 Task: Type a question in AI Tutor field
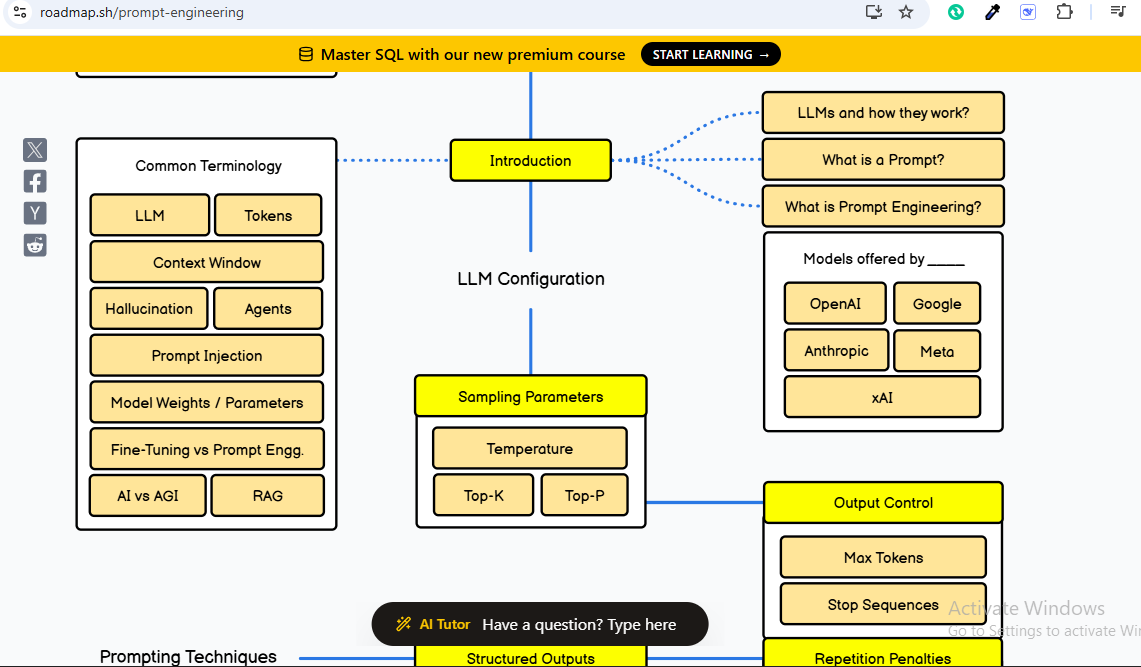coord(579,624)
